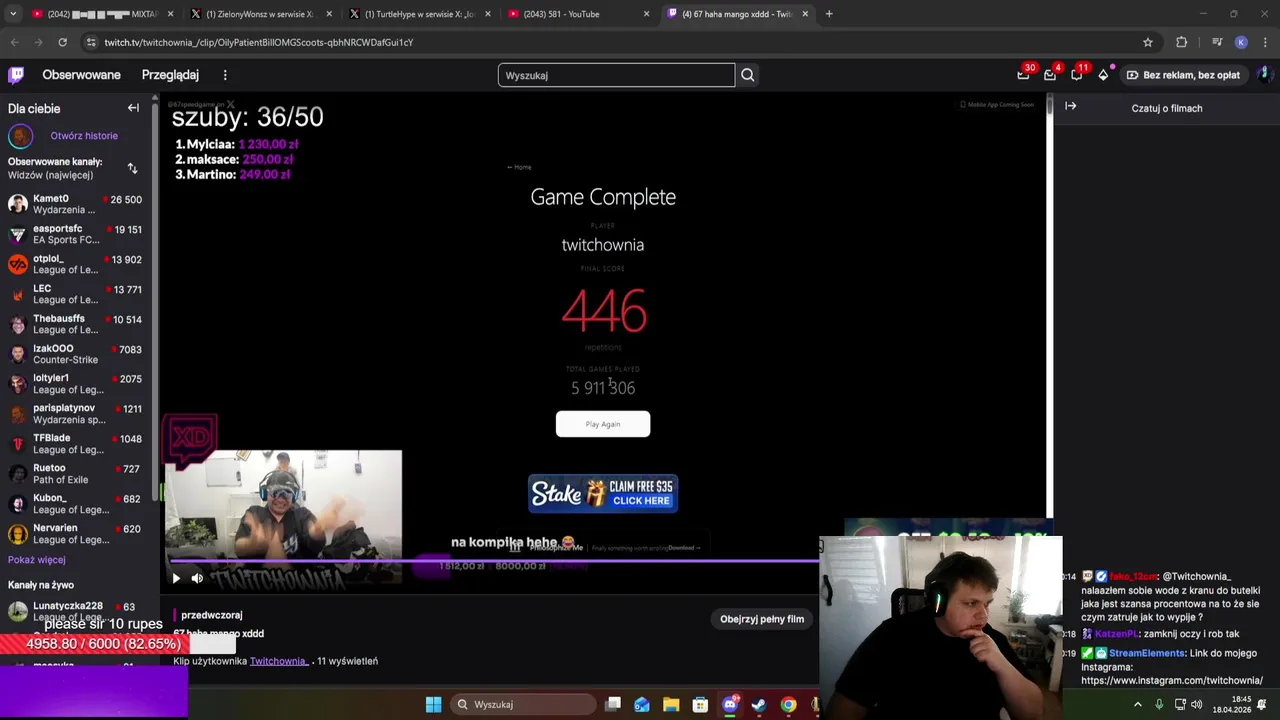This screenshot has height=720, width=1280.
Task: Play the clip video
Action: (x=176, y=578)
